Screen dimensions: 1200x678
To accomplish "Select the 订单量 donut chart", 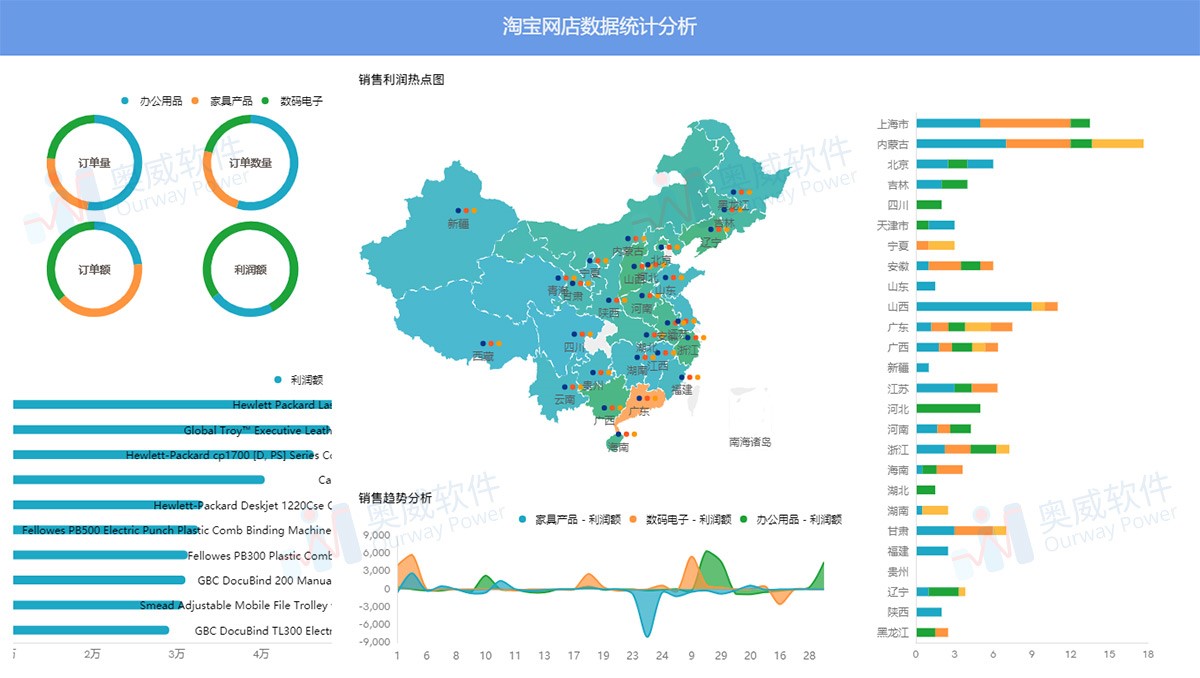I will [95, 163].
